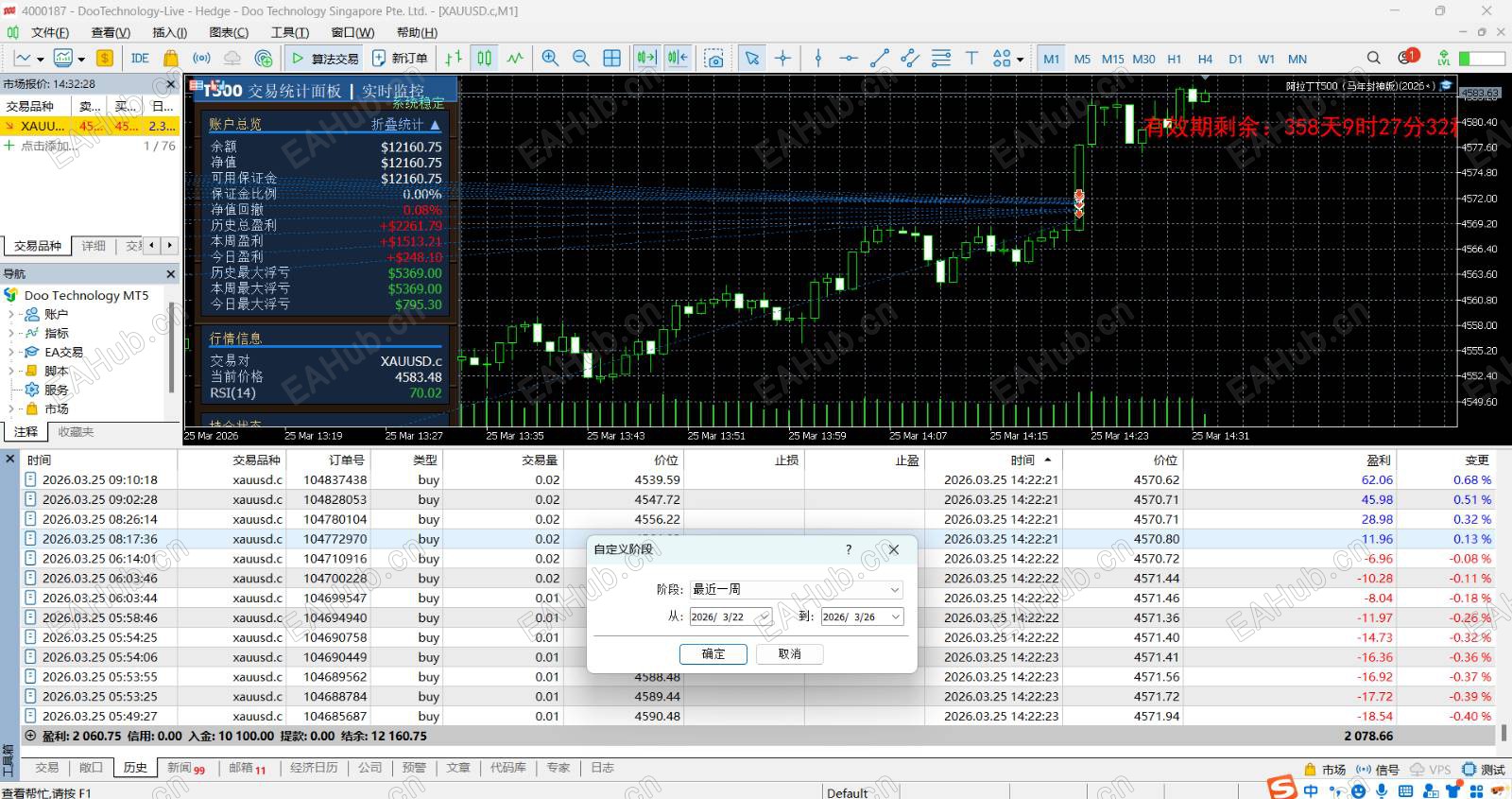The image size is (1512, 799).
Task: Take a chart screenshot with camera icon
Action: coord(714,59)
